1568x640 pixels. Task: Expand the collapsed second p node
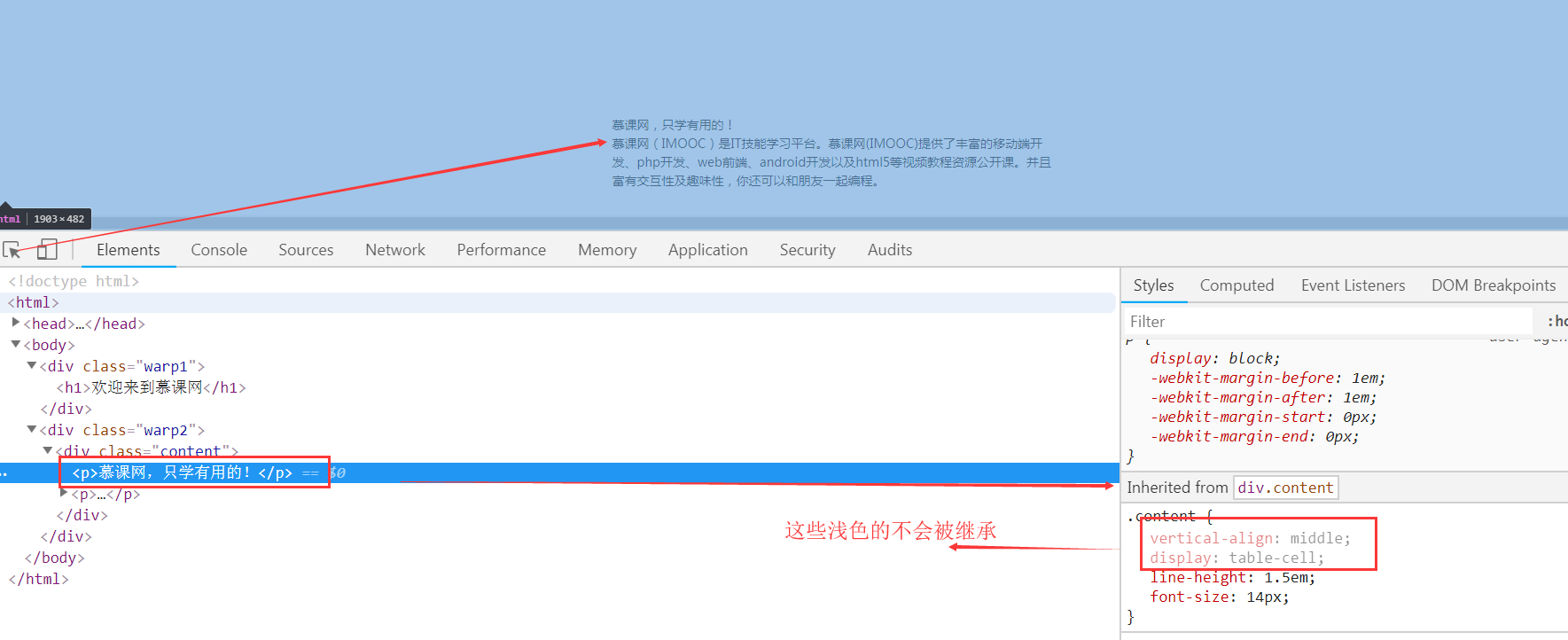[x=64, y=494]
